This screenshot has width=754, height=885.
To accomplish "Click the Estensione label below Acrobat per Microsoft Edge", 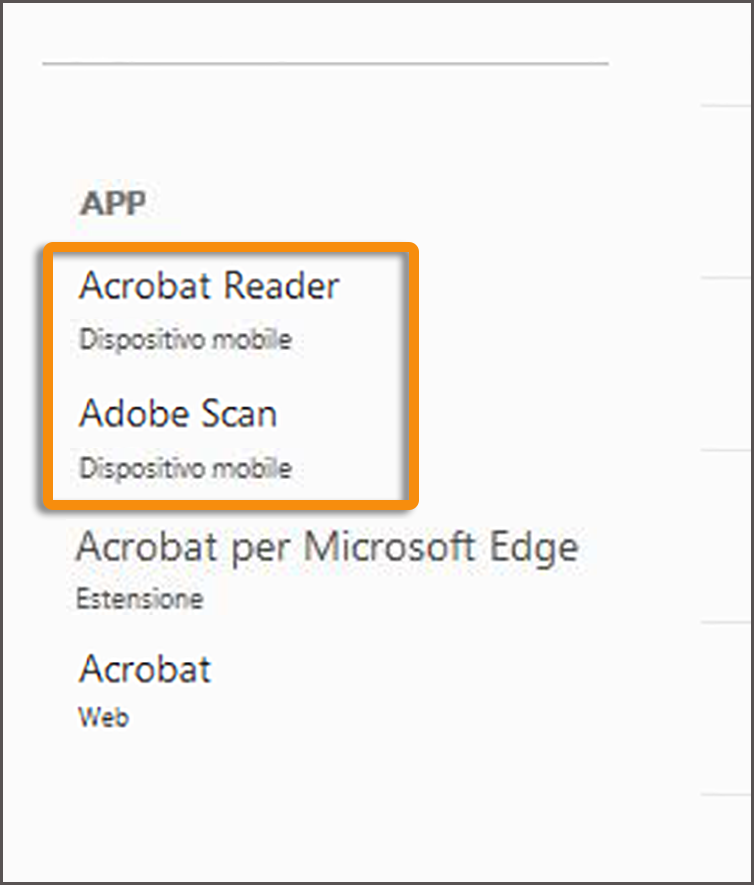I will (x=139, y=599).
